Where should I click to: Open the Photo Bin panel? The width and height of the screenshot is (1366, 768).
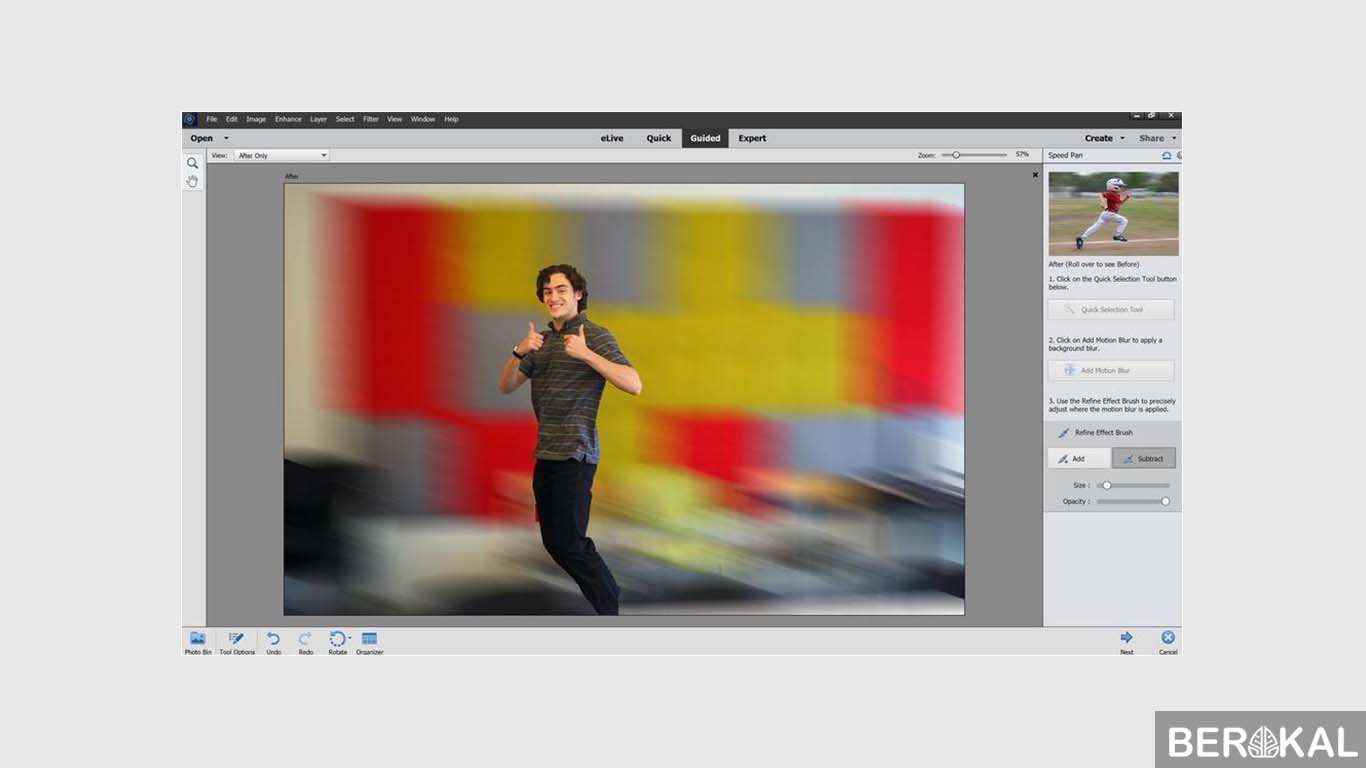[198, 641]
